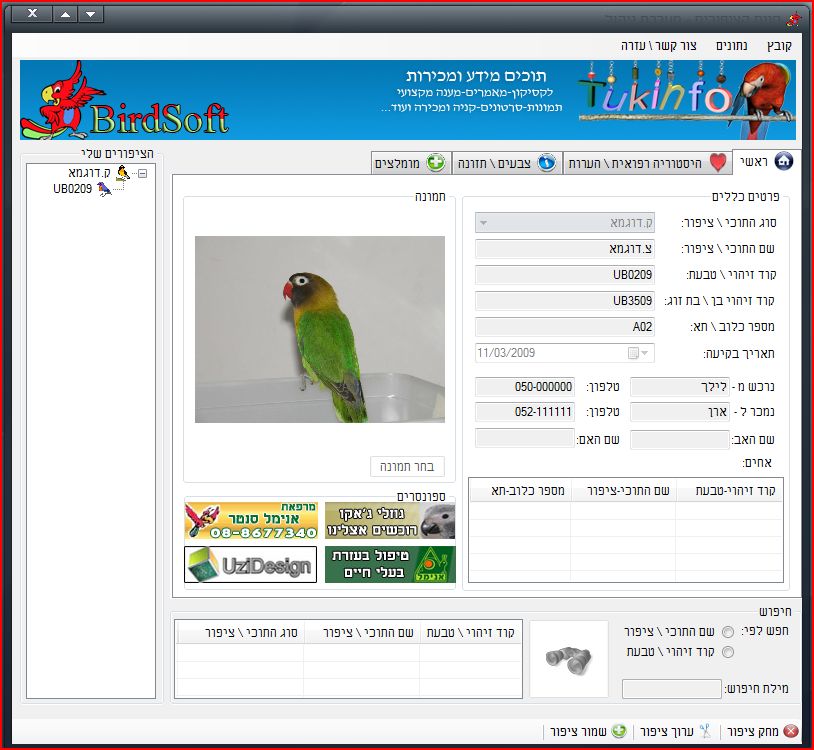Click the tools icon beside ערוך ציפור
The width and height of the screenshot is (814, 750).
[x=704, y=731]
